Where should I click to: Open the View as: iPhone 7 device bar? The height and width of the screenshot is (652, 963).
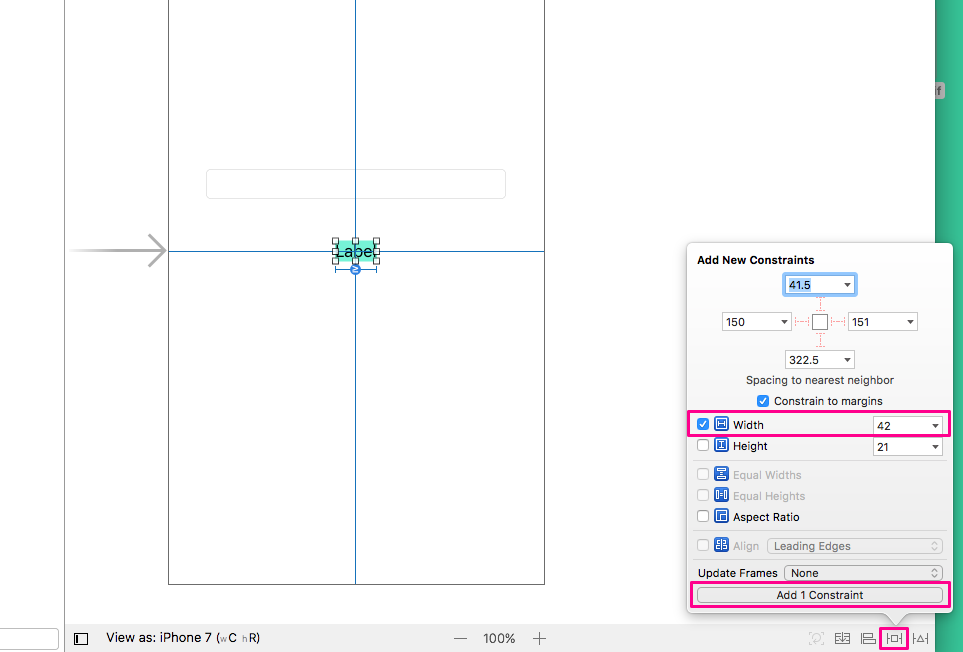point(160,637)
